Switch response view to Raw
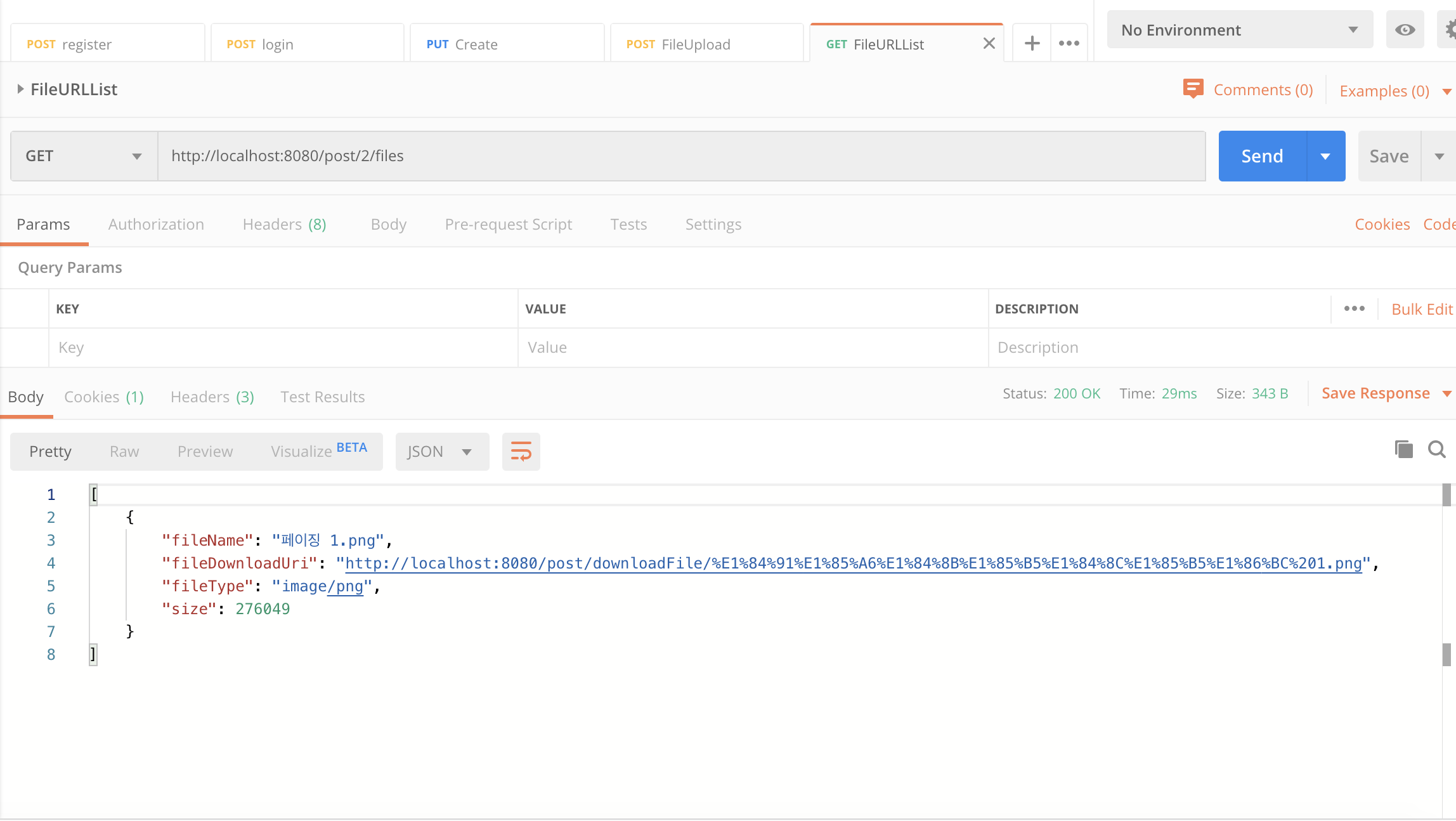Viewport: 1456px width, 821px height. (x=124, y=452)
